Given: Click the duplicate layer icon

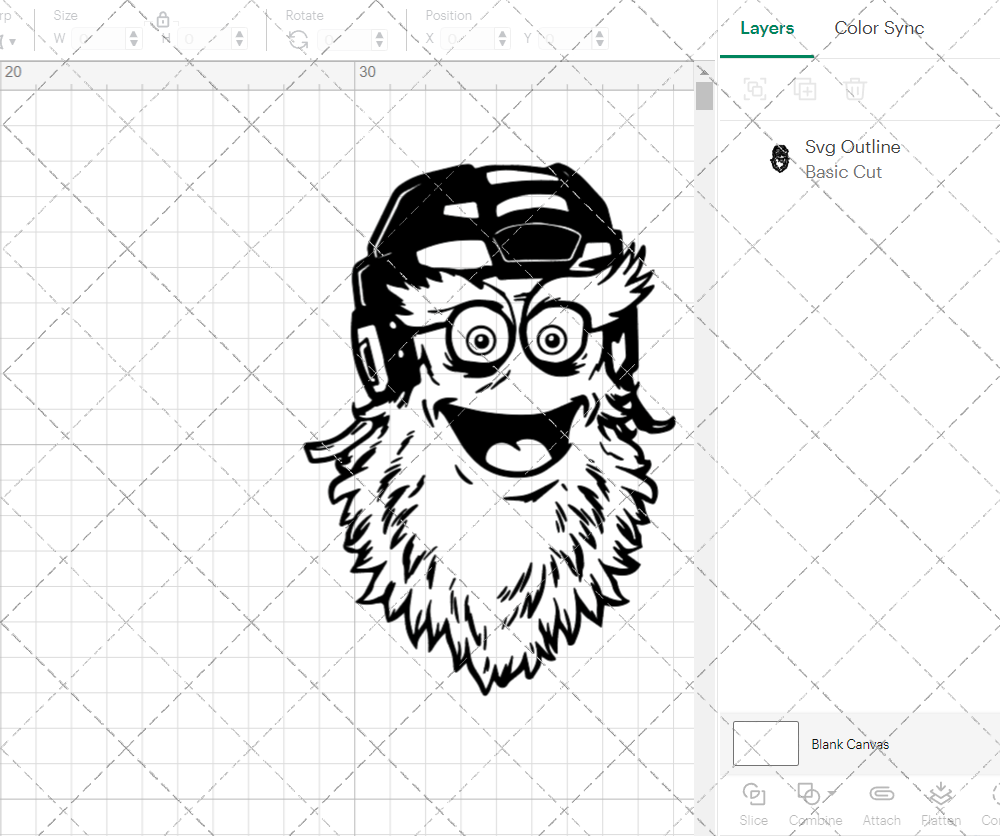Looking at the screenshot, I should pyautogui.click(x=804, y=89).
